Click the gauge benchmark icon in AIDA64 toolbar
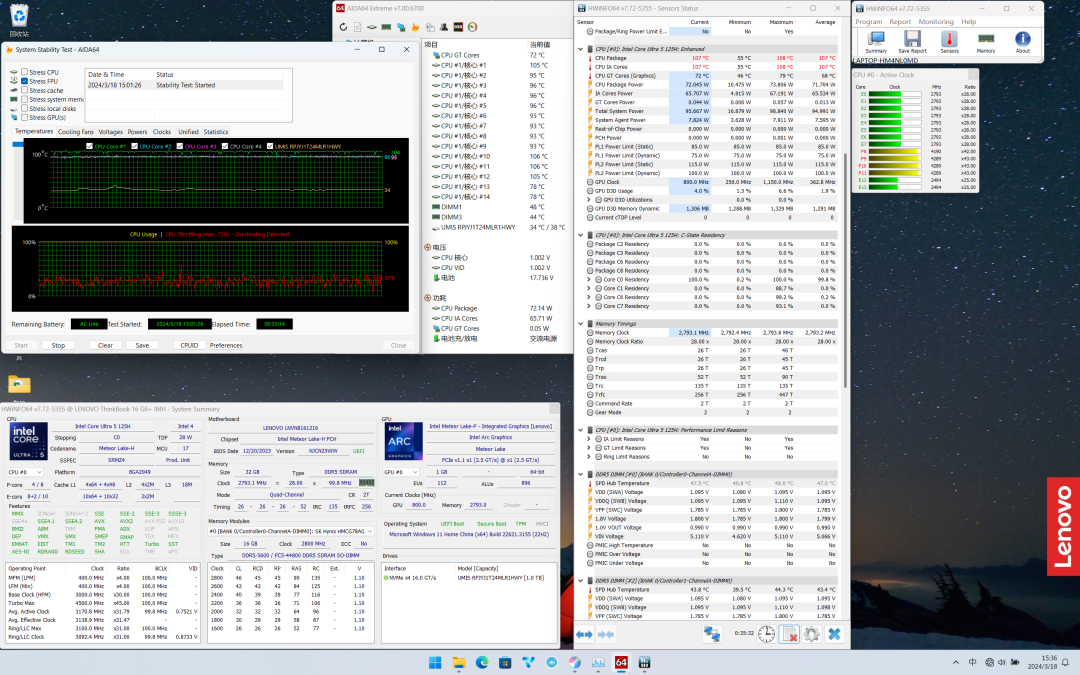Image resolution: width=1080 pixels, height=675 pixels. (x=472, y=27)
